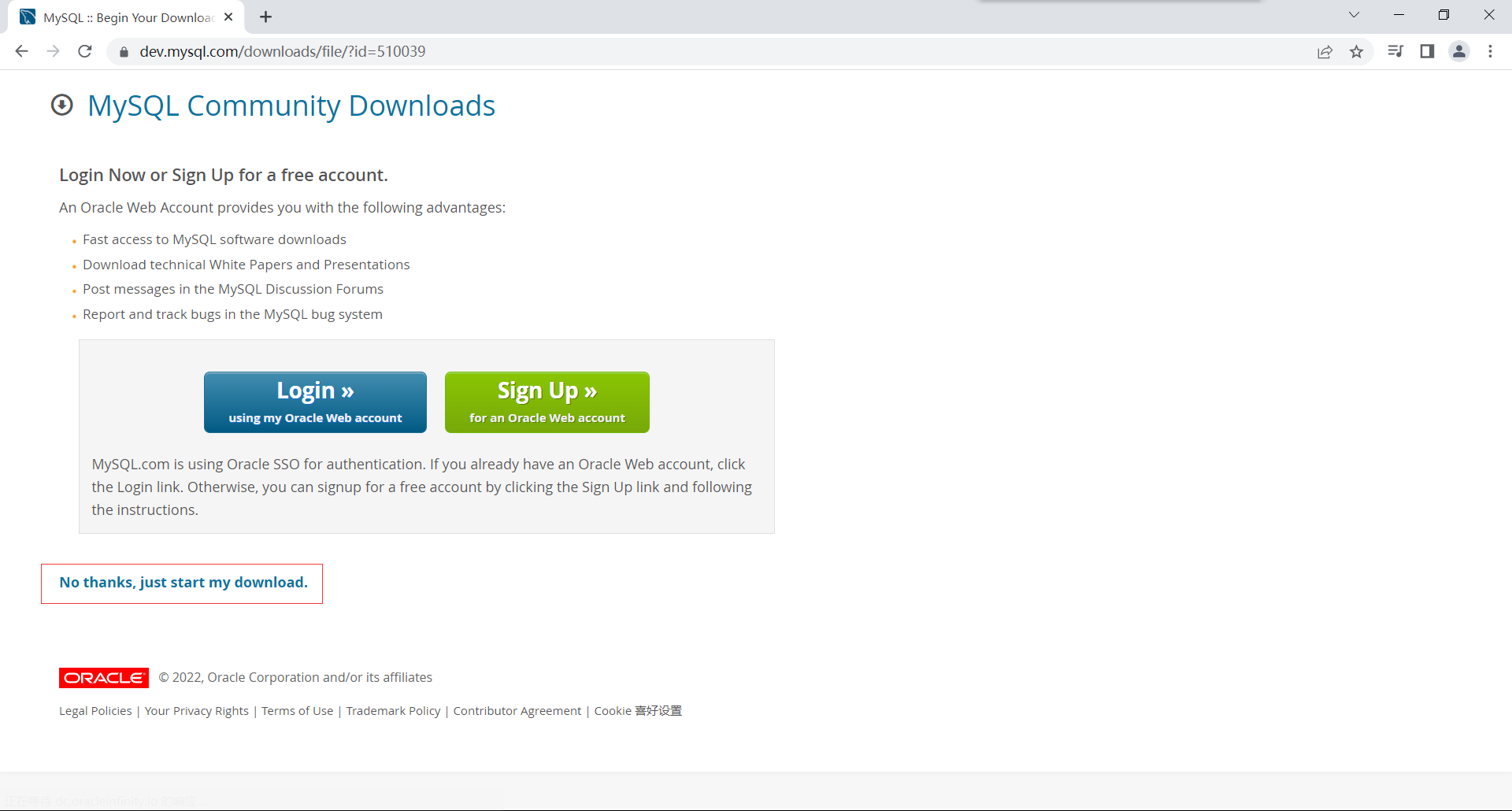Expand the tab search chevron

point(1354,15)
